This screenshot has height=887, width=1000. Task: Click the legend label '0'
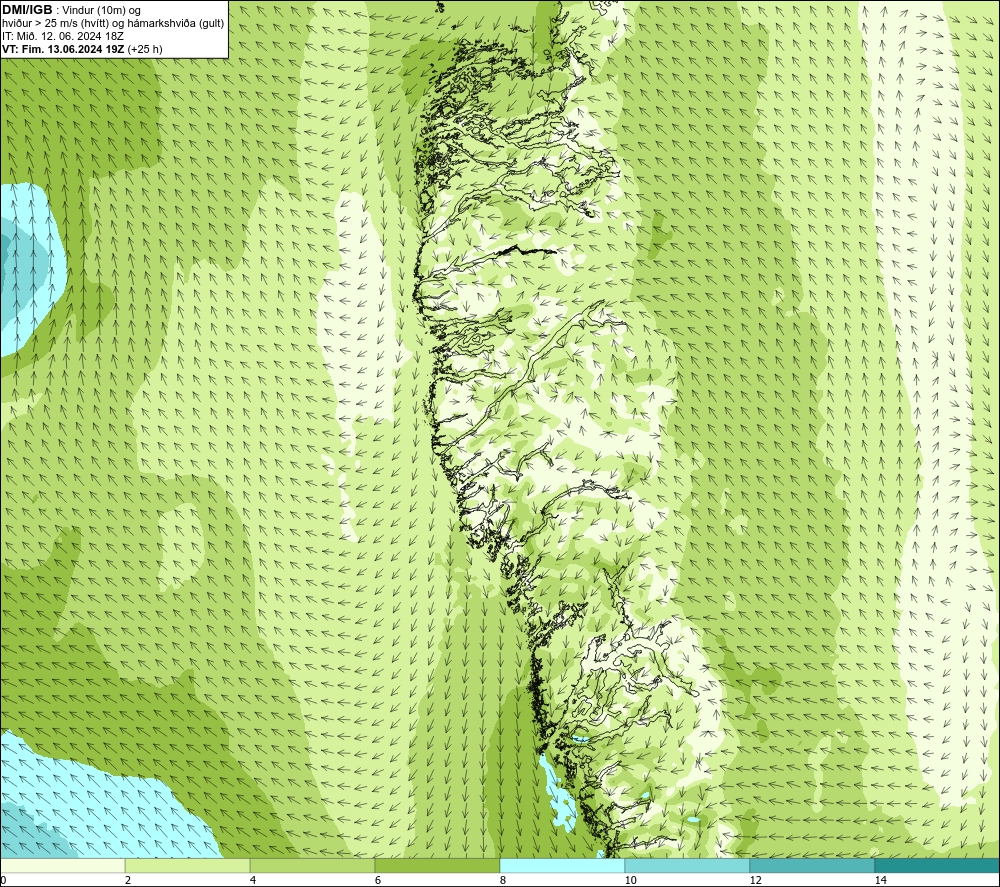pyautogui.click(x=3, y=880)
